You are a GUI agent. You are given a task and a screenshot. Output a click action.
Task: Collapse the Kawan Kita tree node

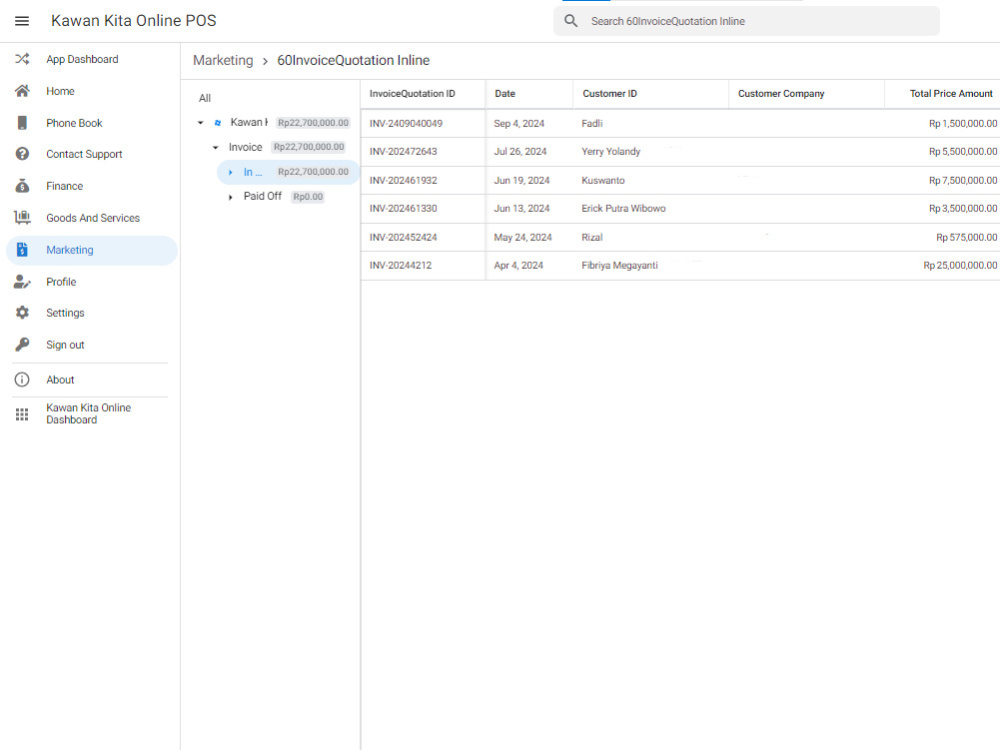pos(200,122)
